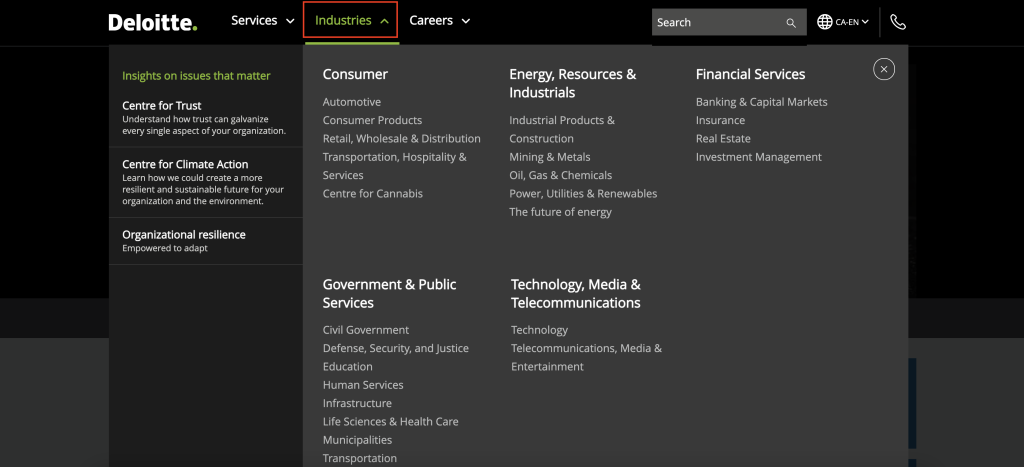Click the phone contact icon

[898, 22]
